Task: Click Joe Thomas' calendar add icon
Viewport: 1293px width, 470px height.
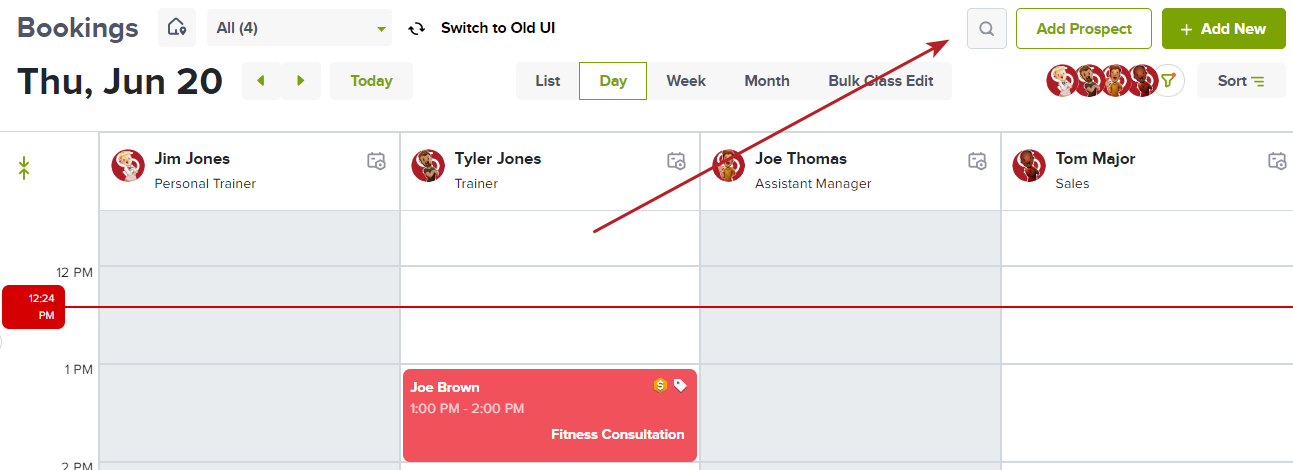Action: (x=977, y=160)
